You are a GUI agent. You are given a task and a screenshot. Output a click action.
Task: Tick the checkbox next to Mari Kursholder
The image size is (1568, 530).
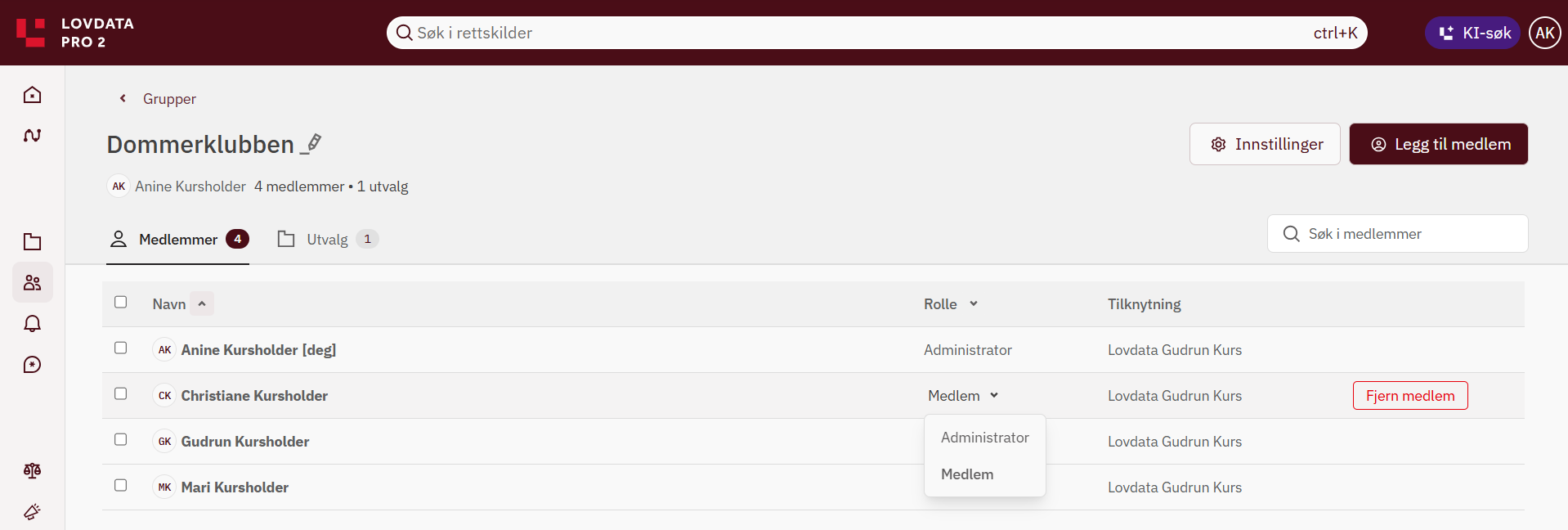point(121,486)
